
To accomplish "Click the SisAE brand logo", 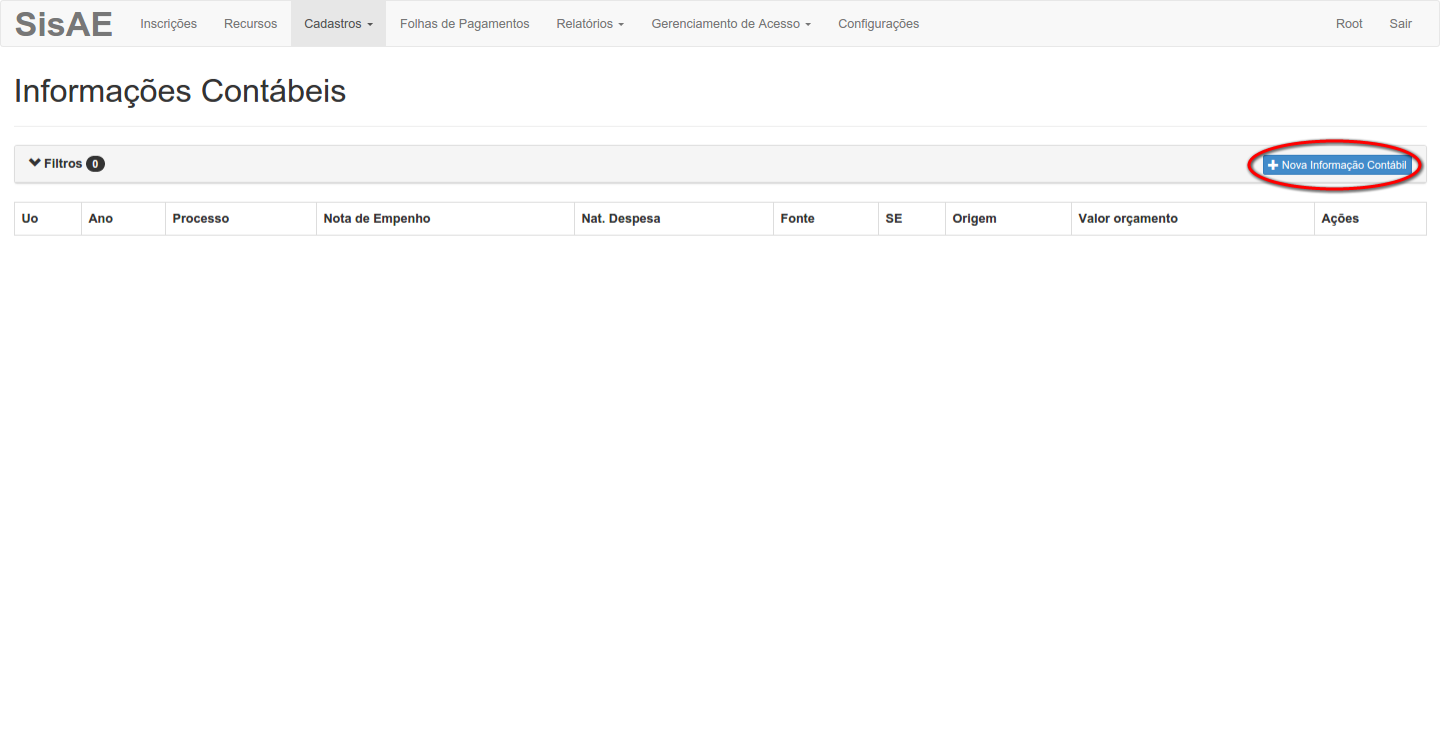I will point(64,24).
